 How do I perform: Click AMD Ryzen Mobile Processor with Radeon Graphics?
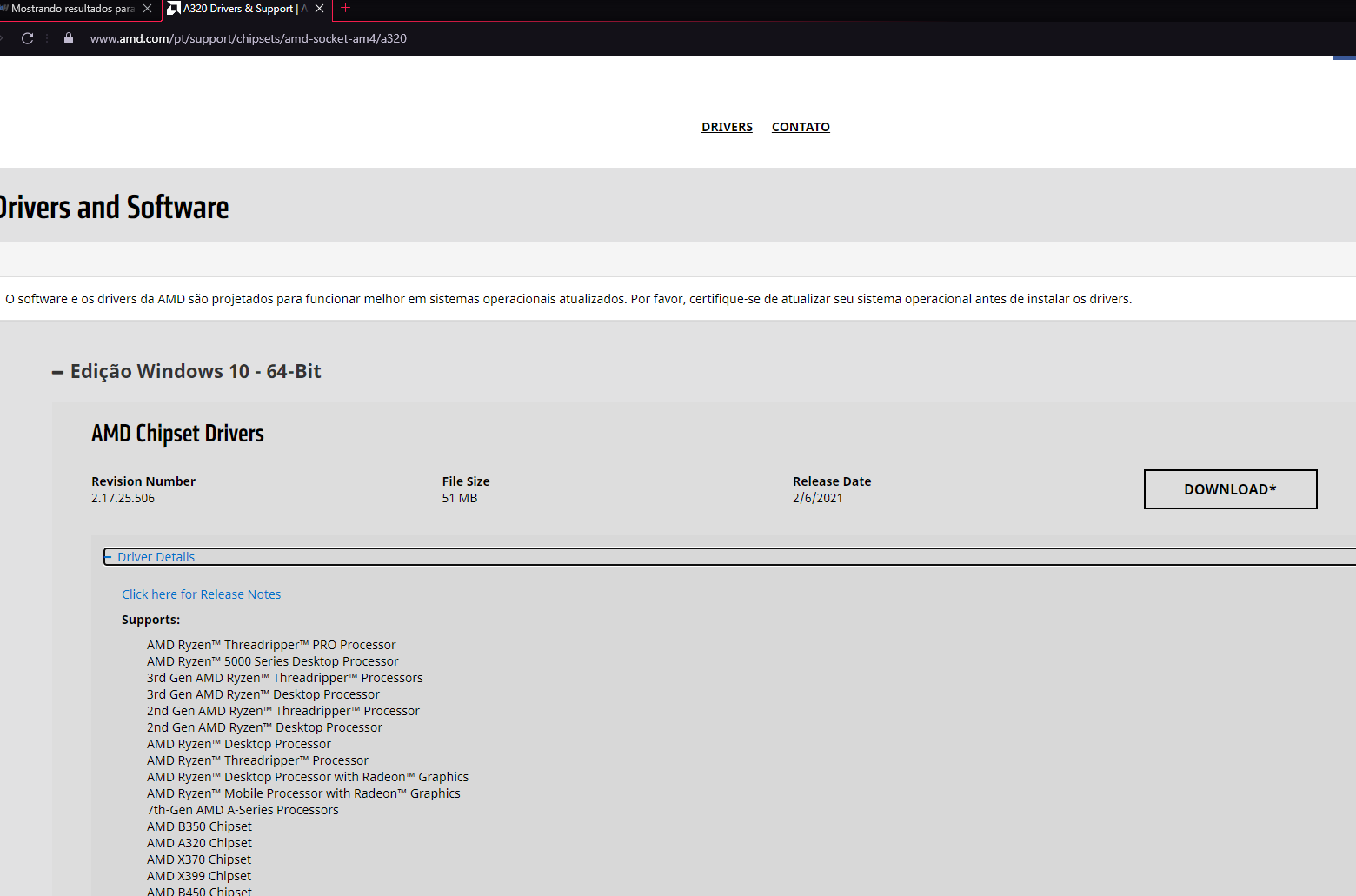tap(303, 793)
